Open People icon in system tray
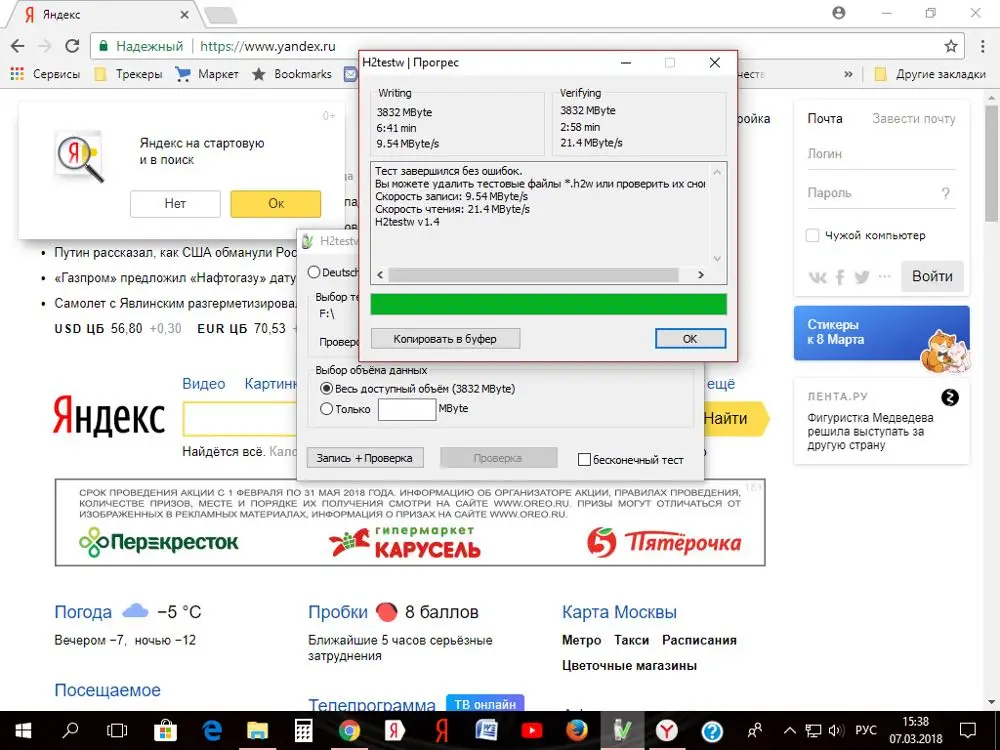Screen dimensions: 1000x750 pyautogui.click(x=755, y=731)
